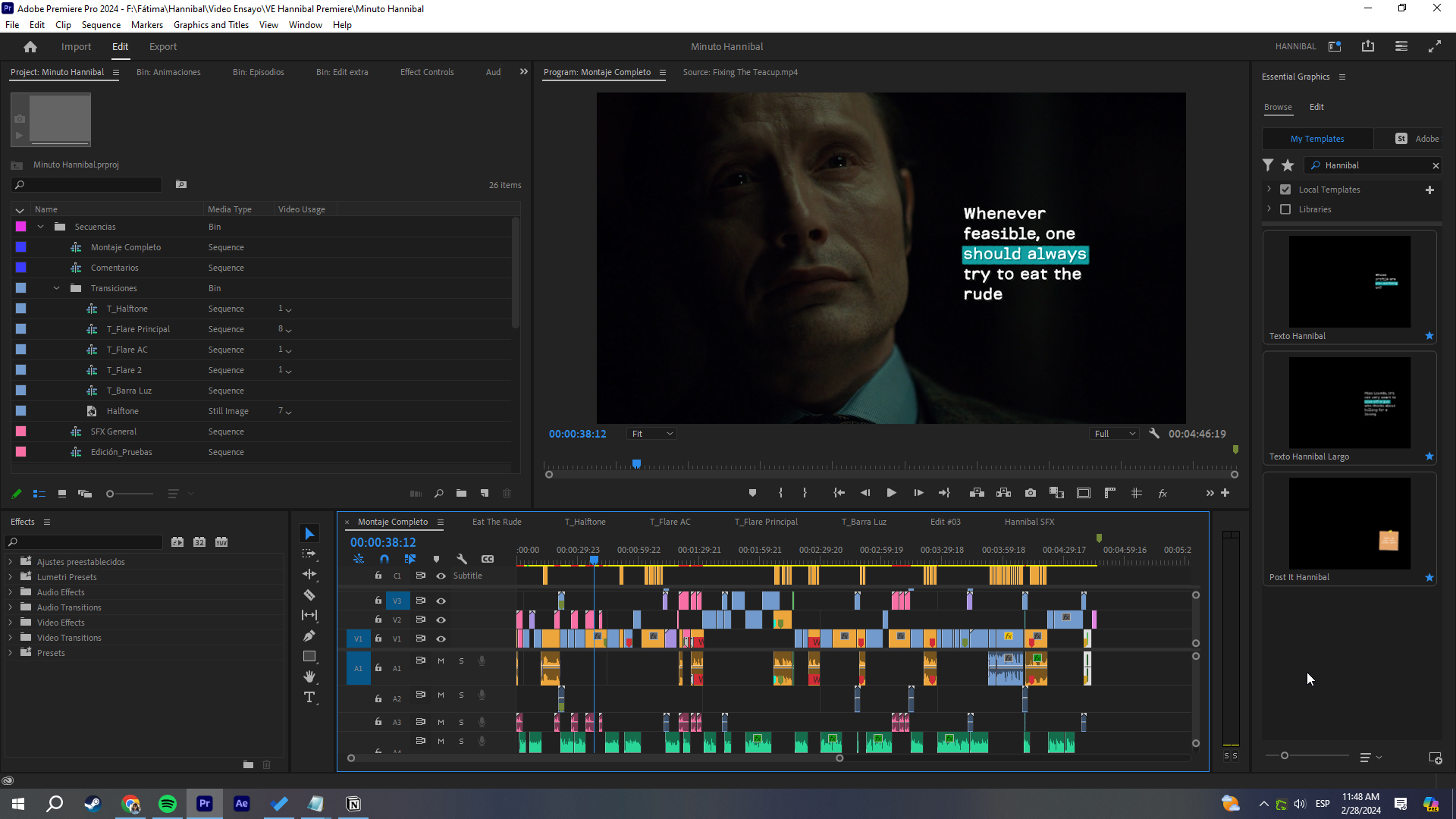Open Quick Export share icon
The width and height of the screenshot is (1456, 819).
pyautogui.click(x=1368, y=46)
